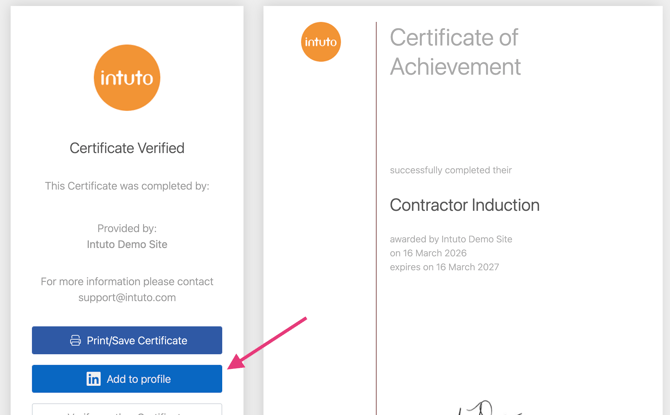Click the 'successfully completed their' text
Image resolution: width=670 pixels, height=415 pixels.
point(450,170)
